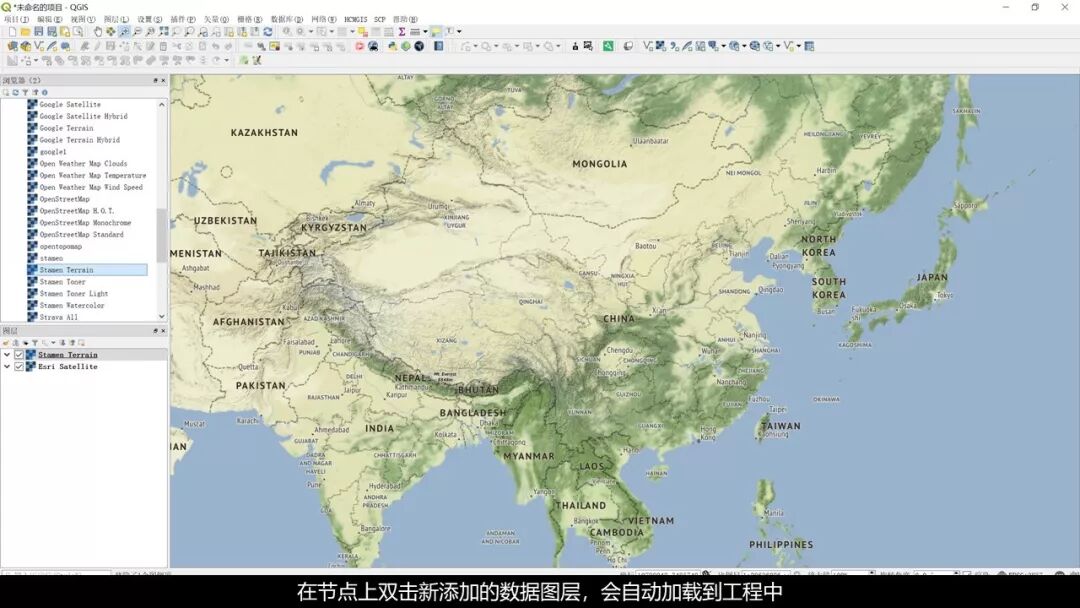Select Open Weather Map Temperature entry
The height and width of the screenshot is (608, 1080).
click(92, 176)
